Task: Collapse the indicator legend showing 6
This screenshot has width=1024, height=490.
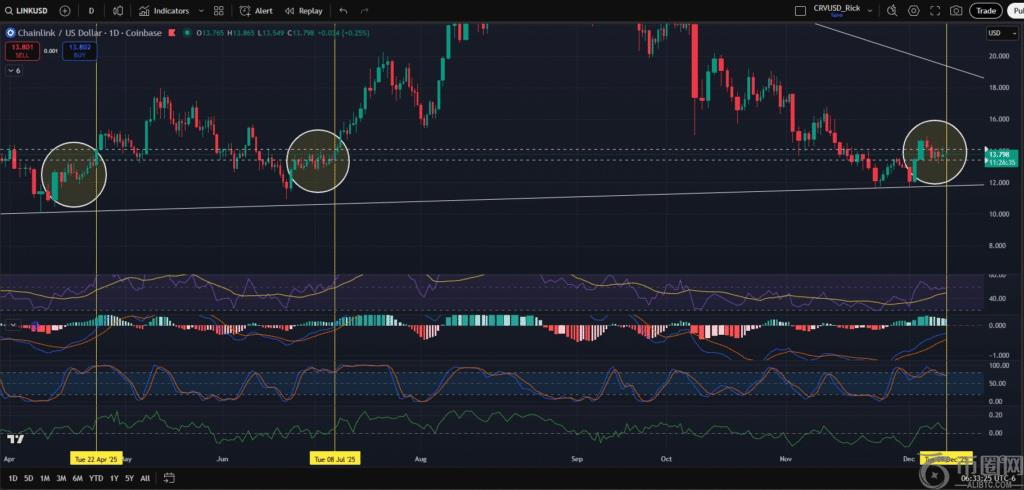Action: click(14, 71)
